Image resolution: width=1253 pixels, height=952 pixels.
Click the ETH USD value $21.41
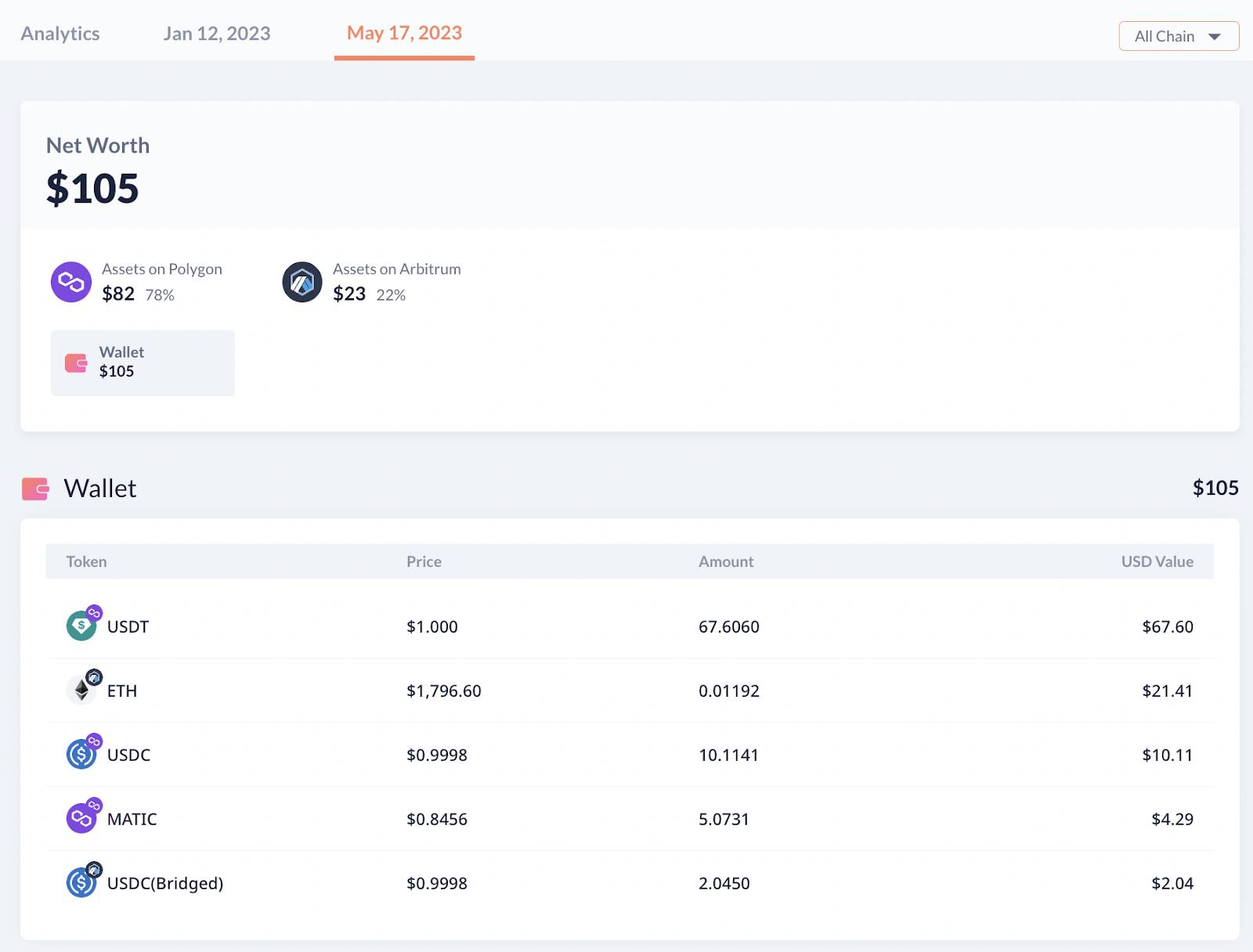pos(1168,691)
